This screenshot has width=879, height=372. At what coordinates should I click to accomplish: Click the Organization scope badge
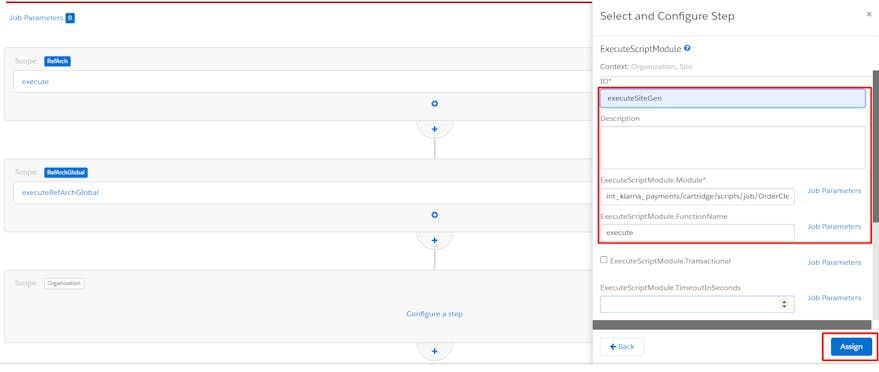64,283
